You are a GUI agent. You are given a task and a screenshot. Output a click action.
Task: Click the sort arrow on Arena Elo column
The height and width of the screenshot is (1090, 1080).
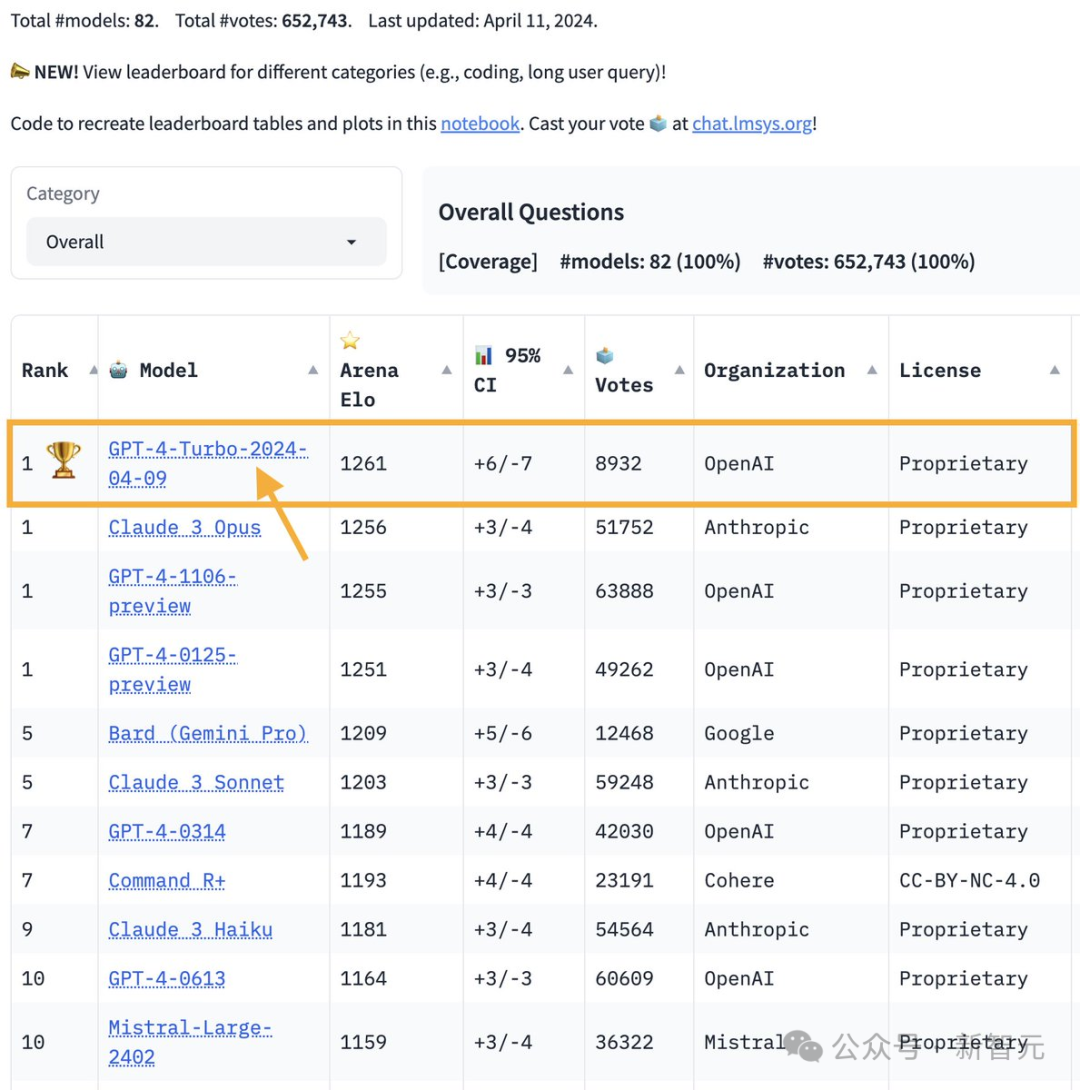click(447, 371)
